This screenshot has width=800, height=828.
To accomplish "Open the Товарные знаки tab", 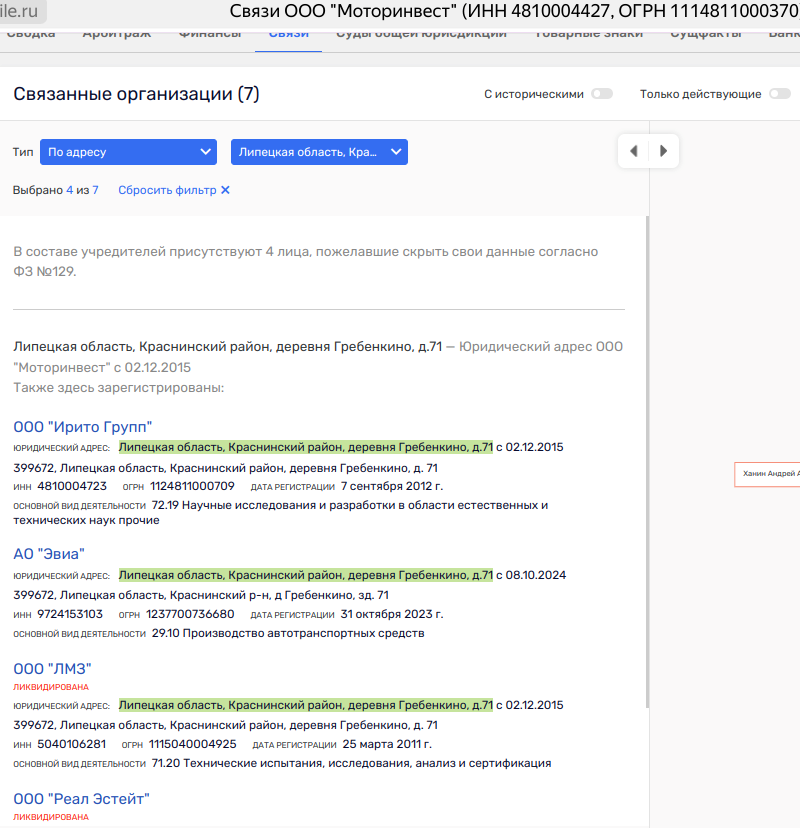I will [x=591, y=31].
